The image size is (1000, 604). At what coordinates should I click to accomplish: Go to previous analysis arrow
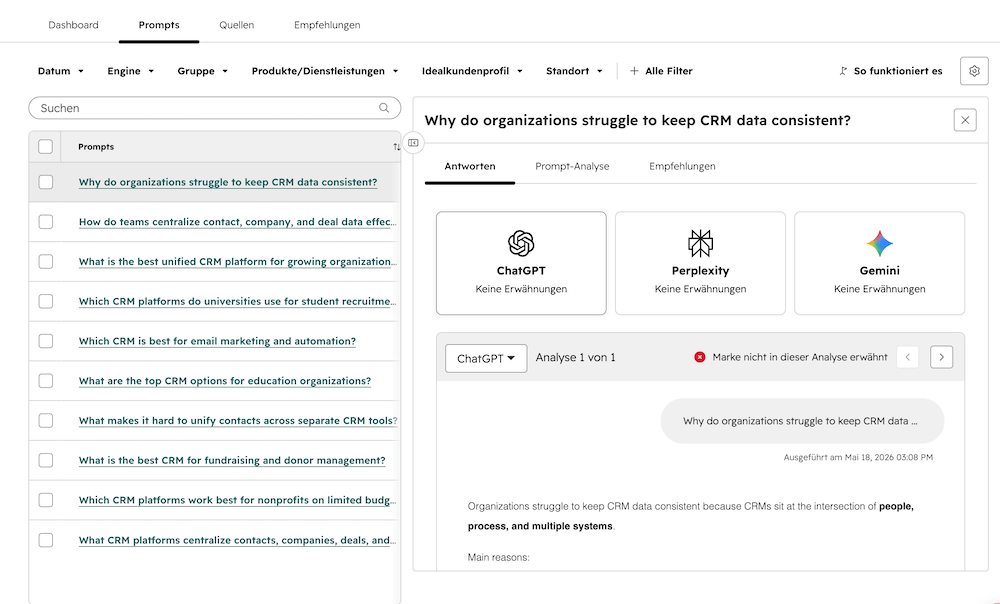(908, 357)
